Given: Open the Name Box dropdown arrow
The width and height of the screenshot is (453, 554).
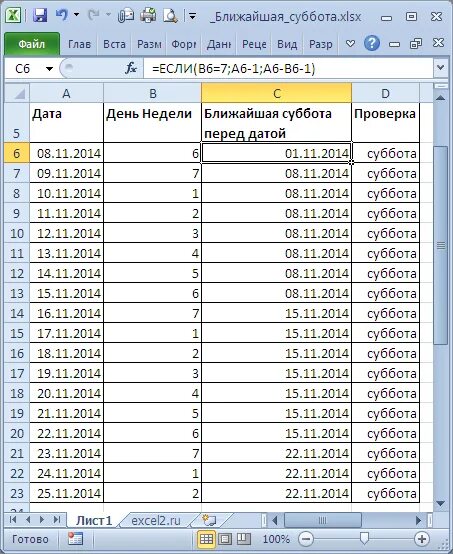Looking at the screenshot, I should [x=49, y=69].
